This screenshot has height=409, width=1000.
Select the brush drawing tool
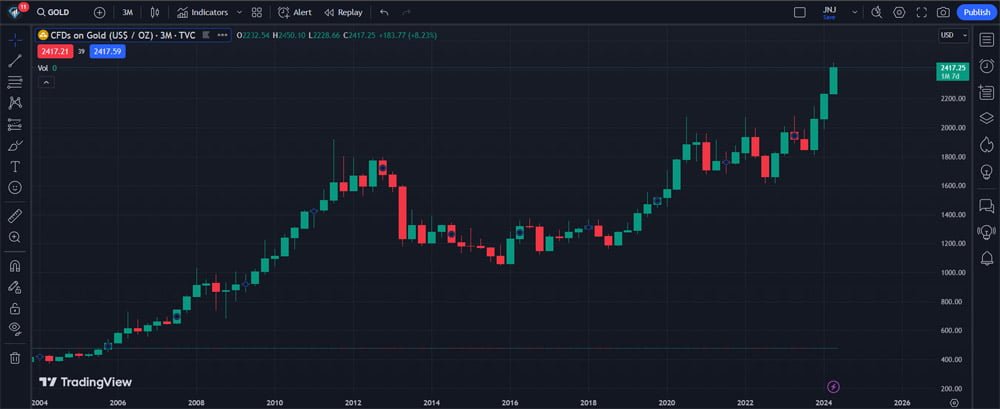click(15, 145)
